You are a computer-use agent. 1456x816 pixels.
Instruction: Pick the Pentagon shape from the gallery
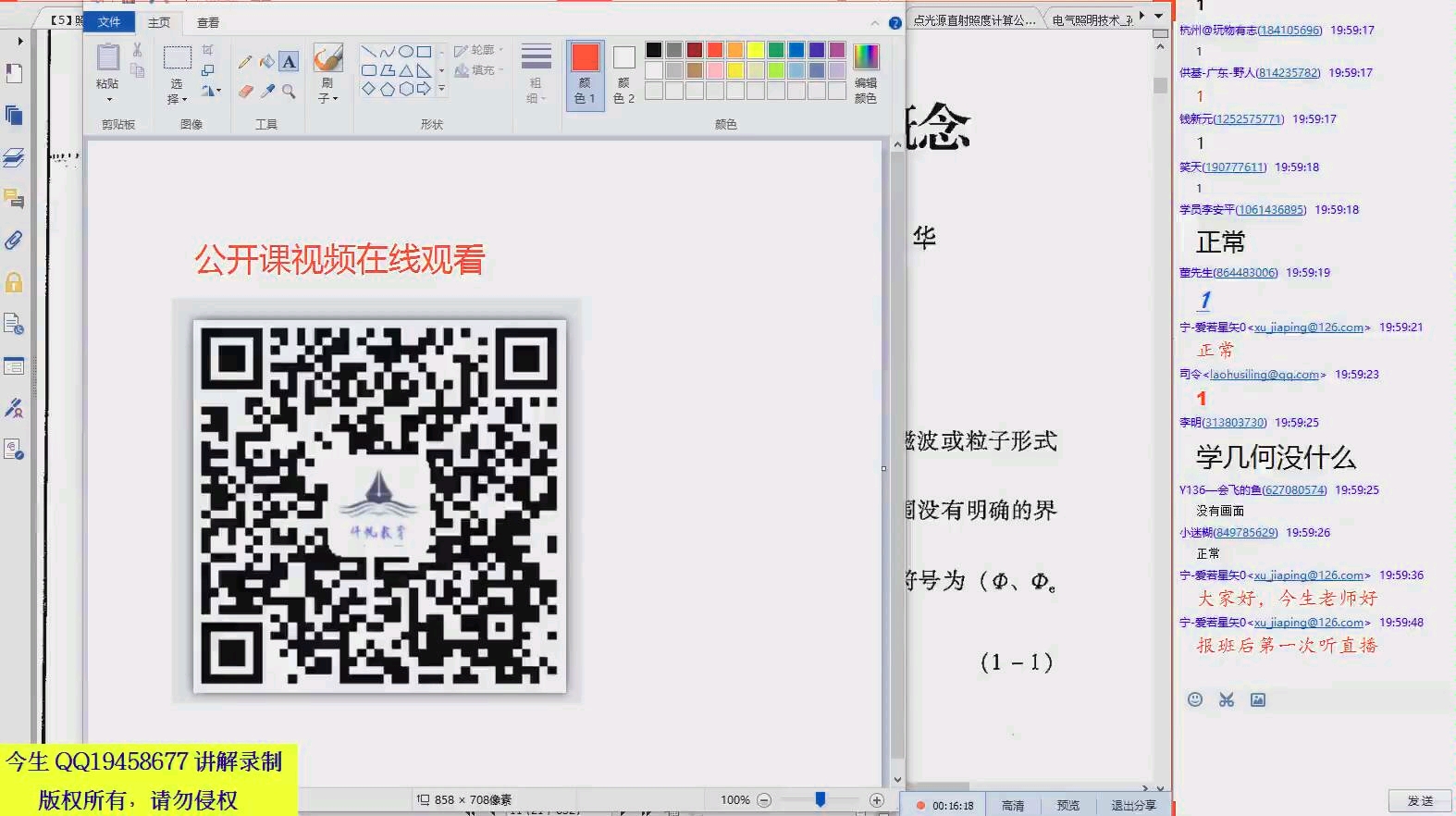pos(387,89)
